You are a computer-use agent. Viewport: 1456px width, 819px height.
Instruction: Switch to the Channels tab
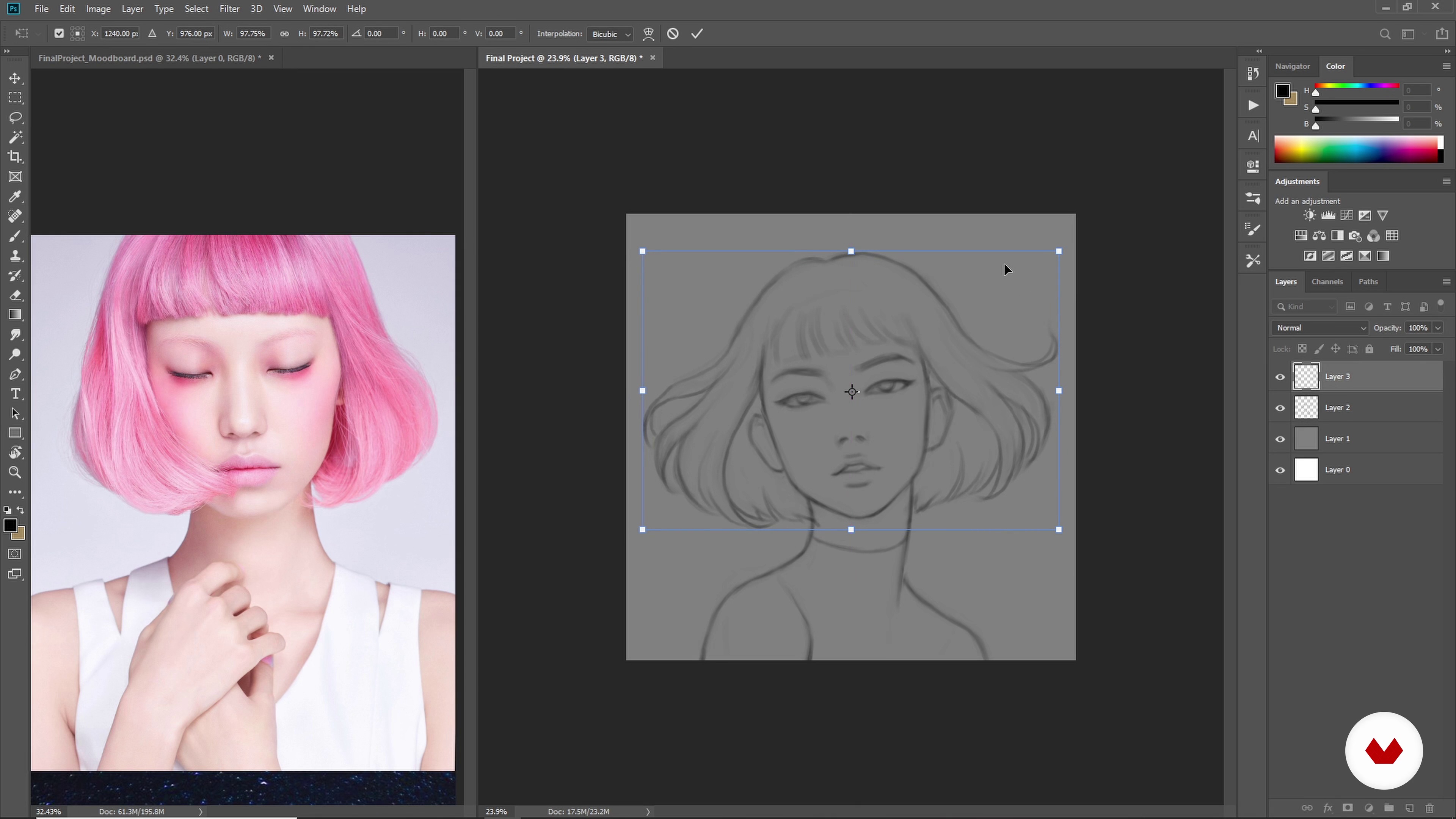coord(1327,281)
